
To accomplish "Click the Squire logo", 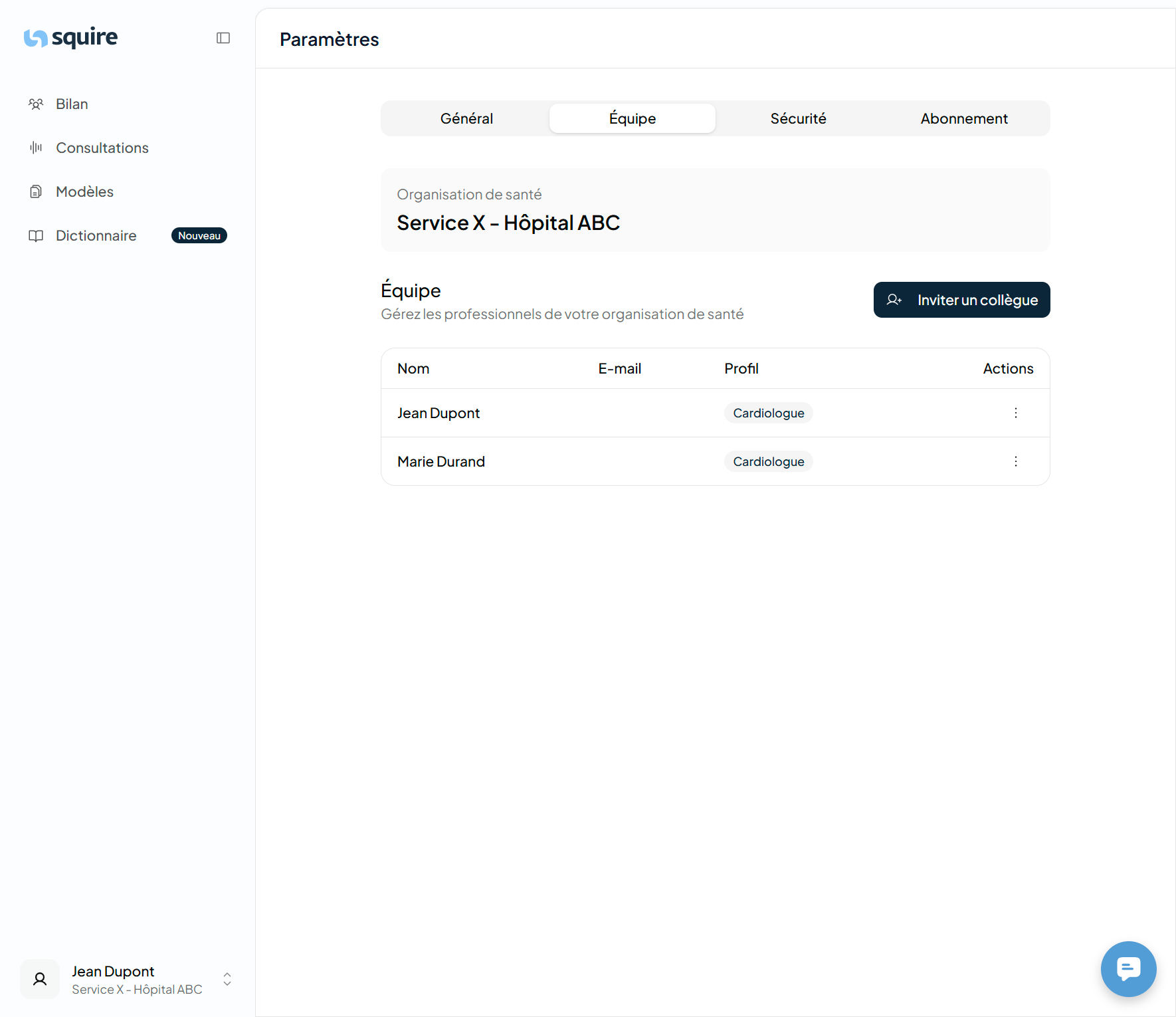I will (x=70, y=38).
